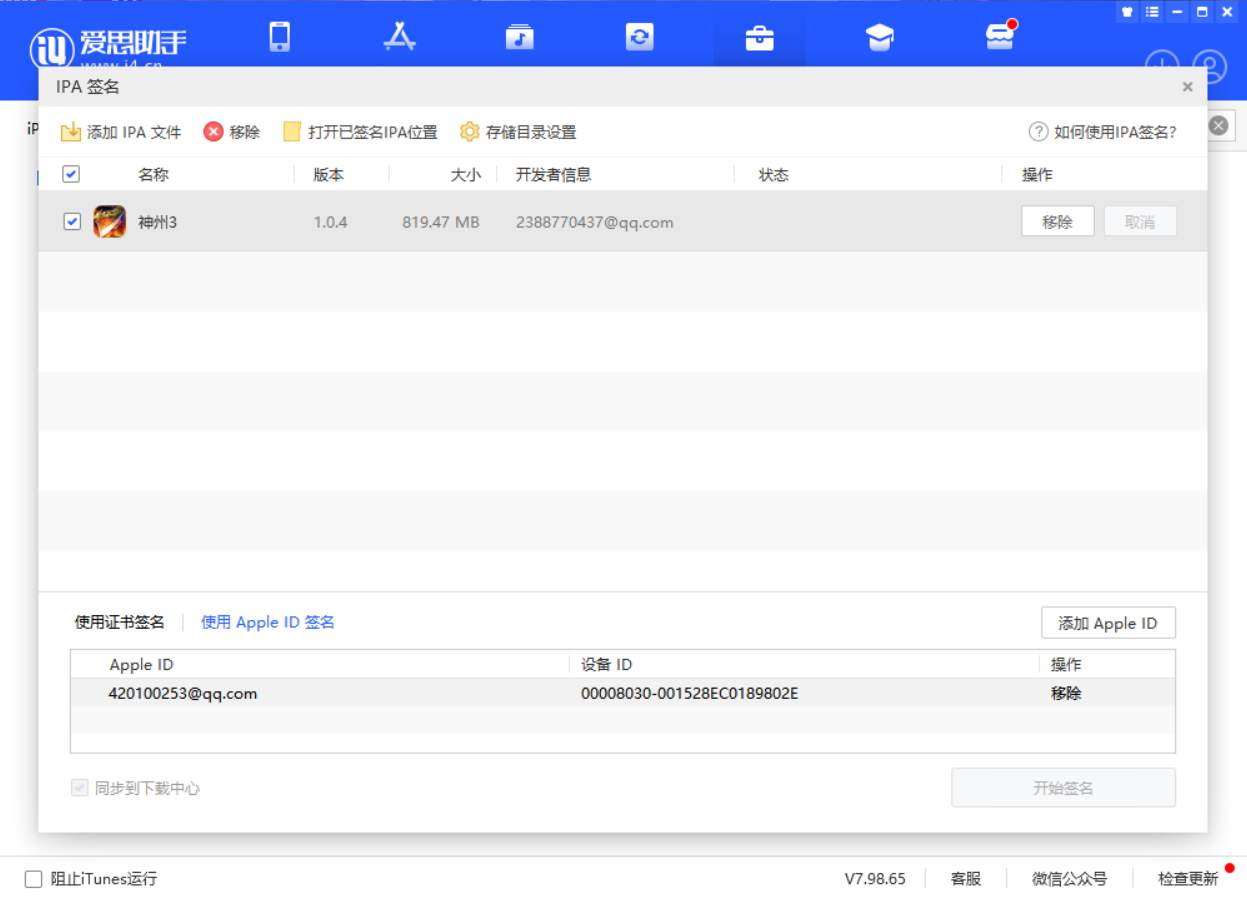Click the 状态 column header
The image size is (1247, 897).
tap(773, 175)
